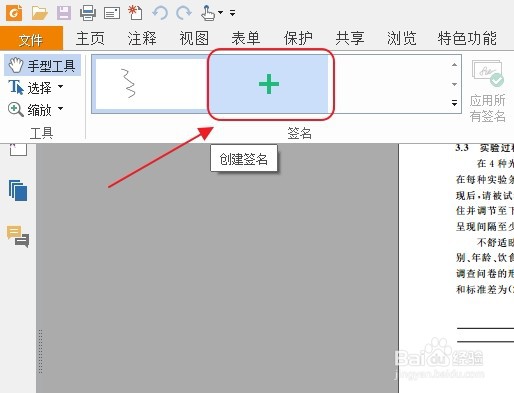Redo the last action
Viewport: 514px width, 393px height.
184,13
